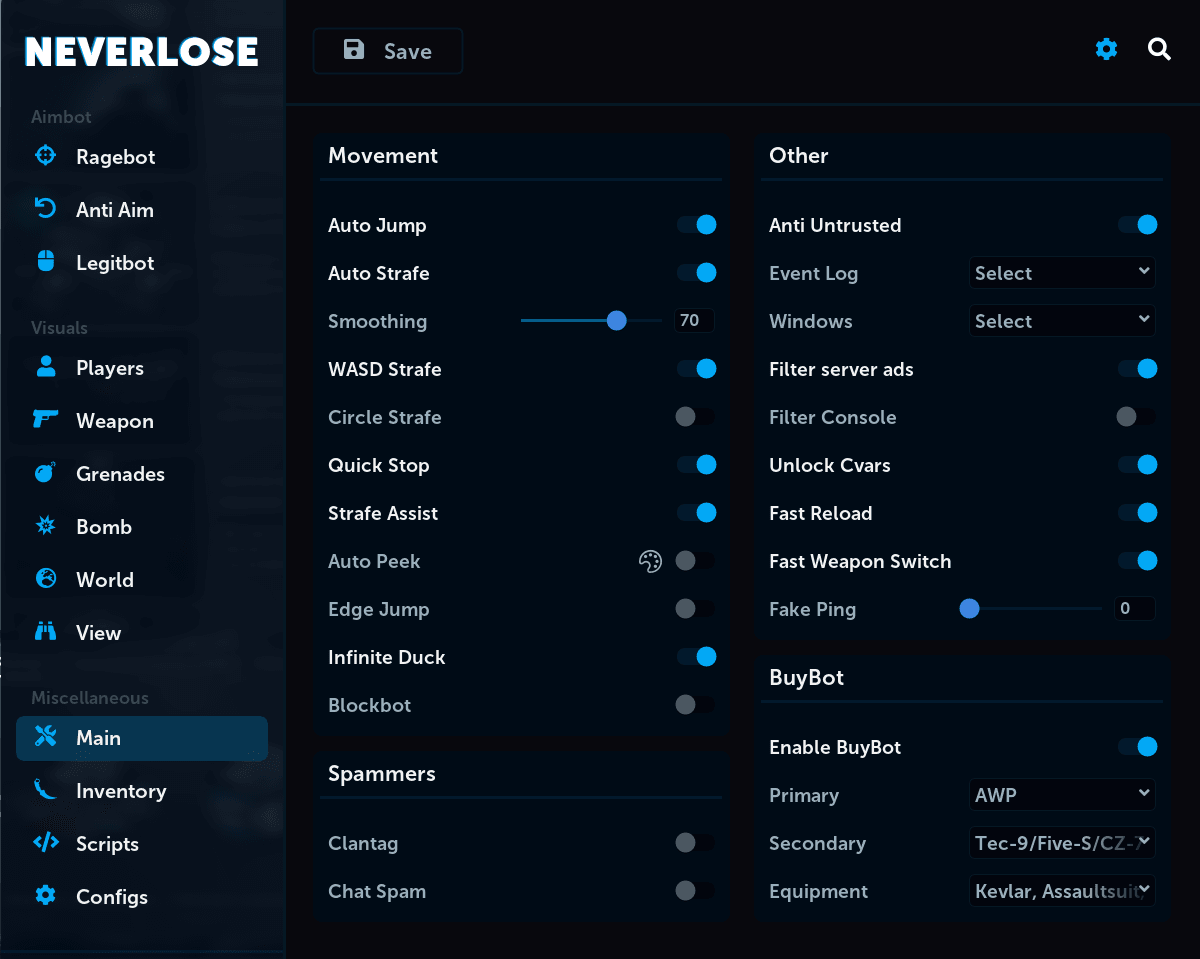This screenshot has width=1200, height=959.
Task: Toggle Blockbot on
Action: point(696,705)
